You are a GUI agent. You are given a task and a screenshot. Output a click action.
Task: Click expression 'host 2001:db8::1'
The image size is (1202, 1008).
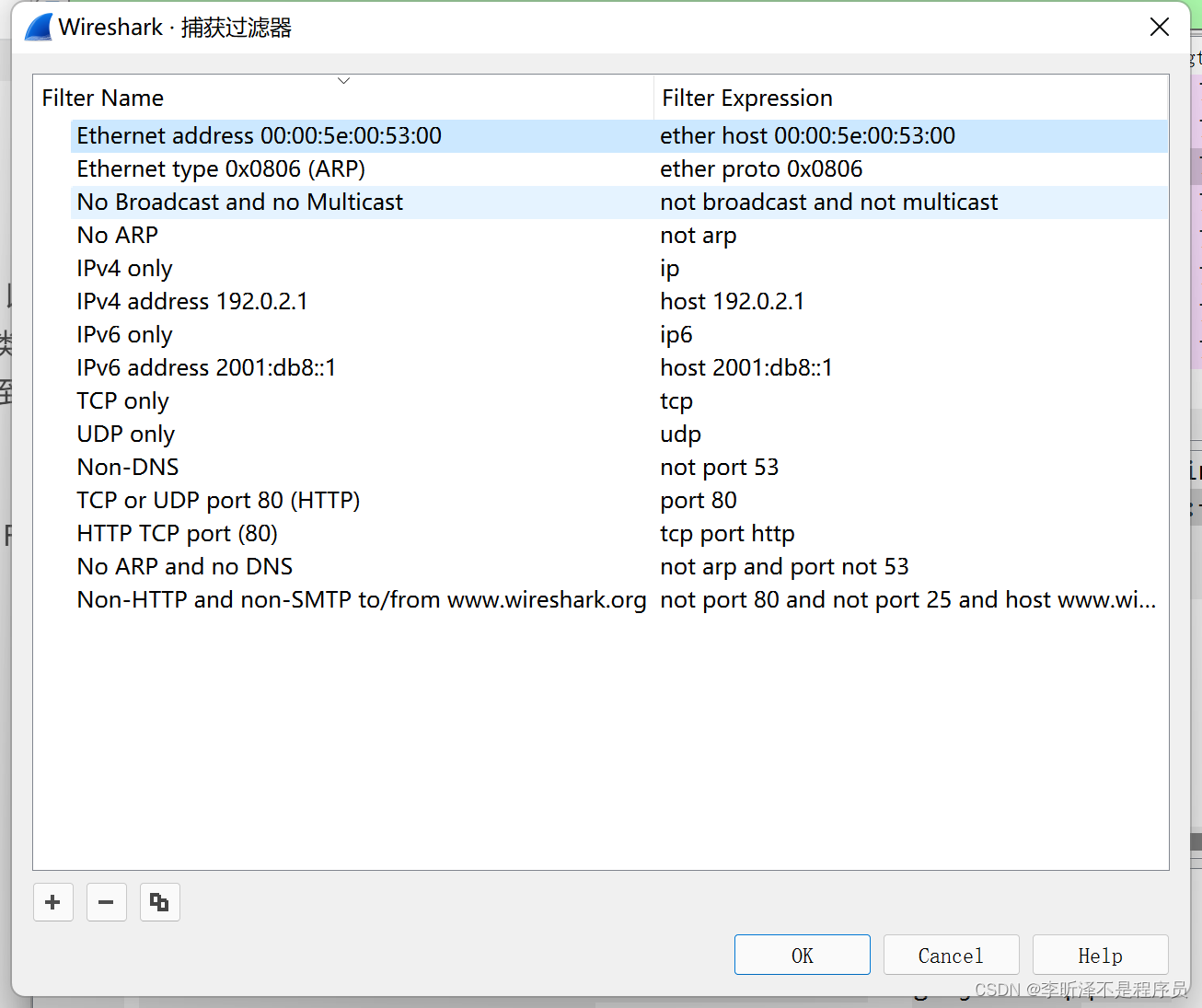coord(746,368)
